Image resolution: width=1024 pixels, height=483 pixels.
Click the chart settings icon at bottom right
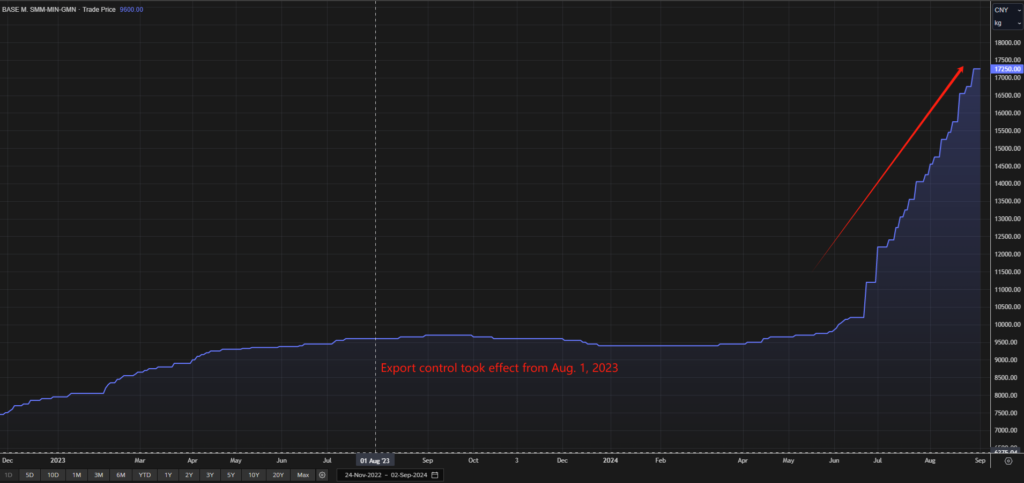pos(1008,475)
